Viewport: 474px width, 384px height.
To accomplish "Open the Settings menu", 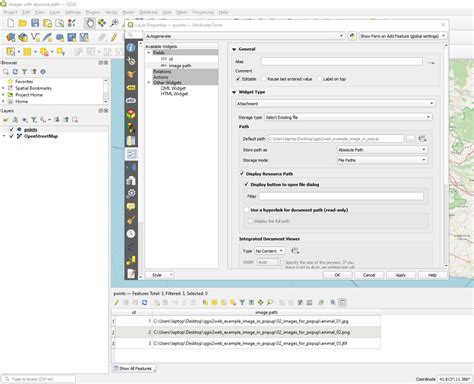I will coord(73,12).
